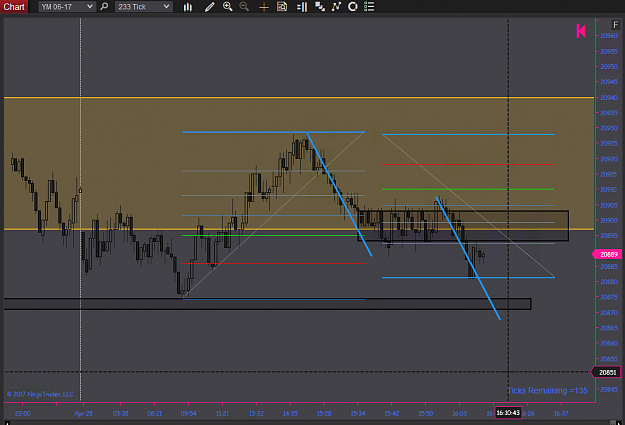
Task: Open the Chart tab label
Action: pos(14,6)
